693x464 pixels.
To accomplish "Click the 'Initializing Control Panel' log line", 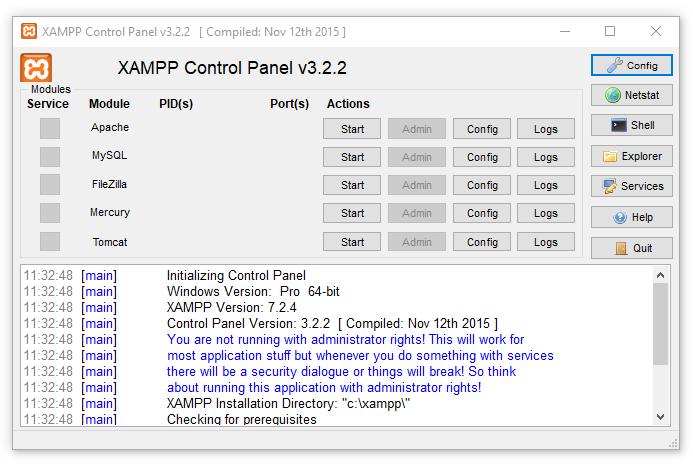I will (x=236, y=275).
